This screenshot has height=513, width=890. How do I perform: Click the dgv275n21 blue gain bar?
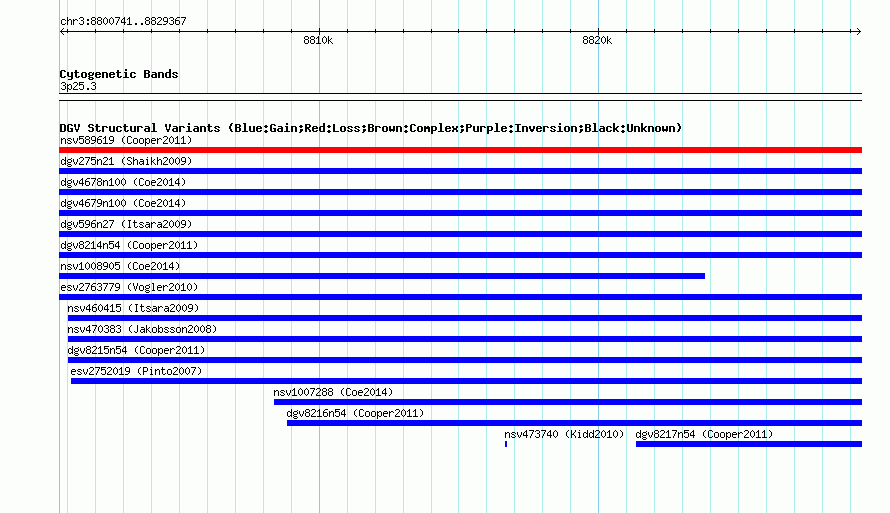[x=460, y=171]
